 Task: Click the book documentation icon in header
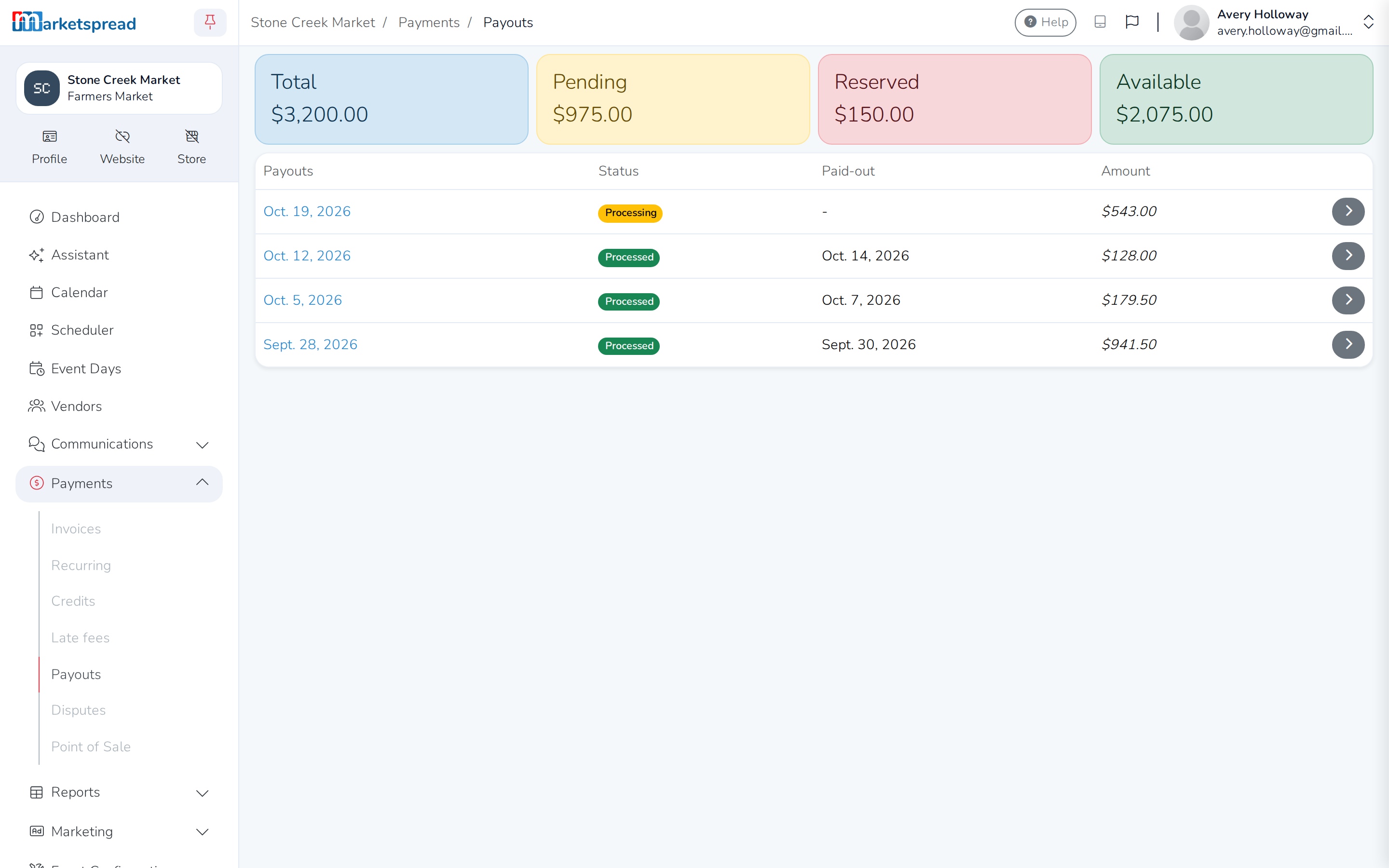click(1100, 22)
